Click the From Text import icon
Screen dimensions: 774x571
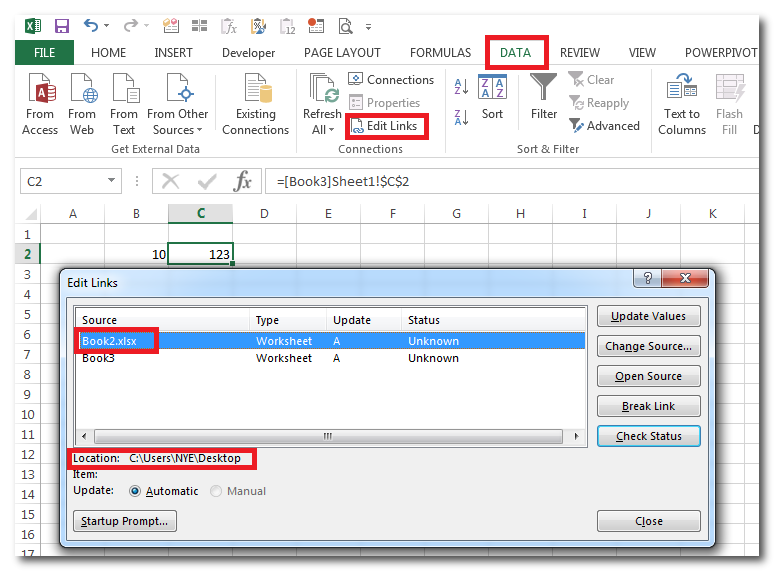tap(124, 92)
